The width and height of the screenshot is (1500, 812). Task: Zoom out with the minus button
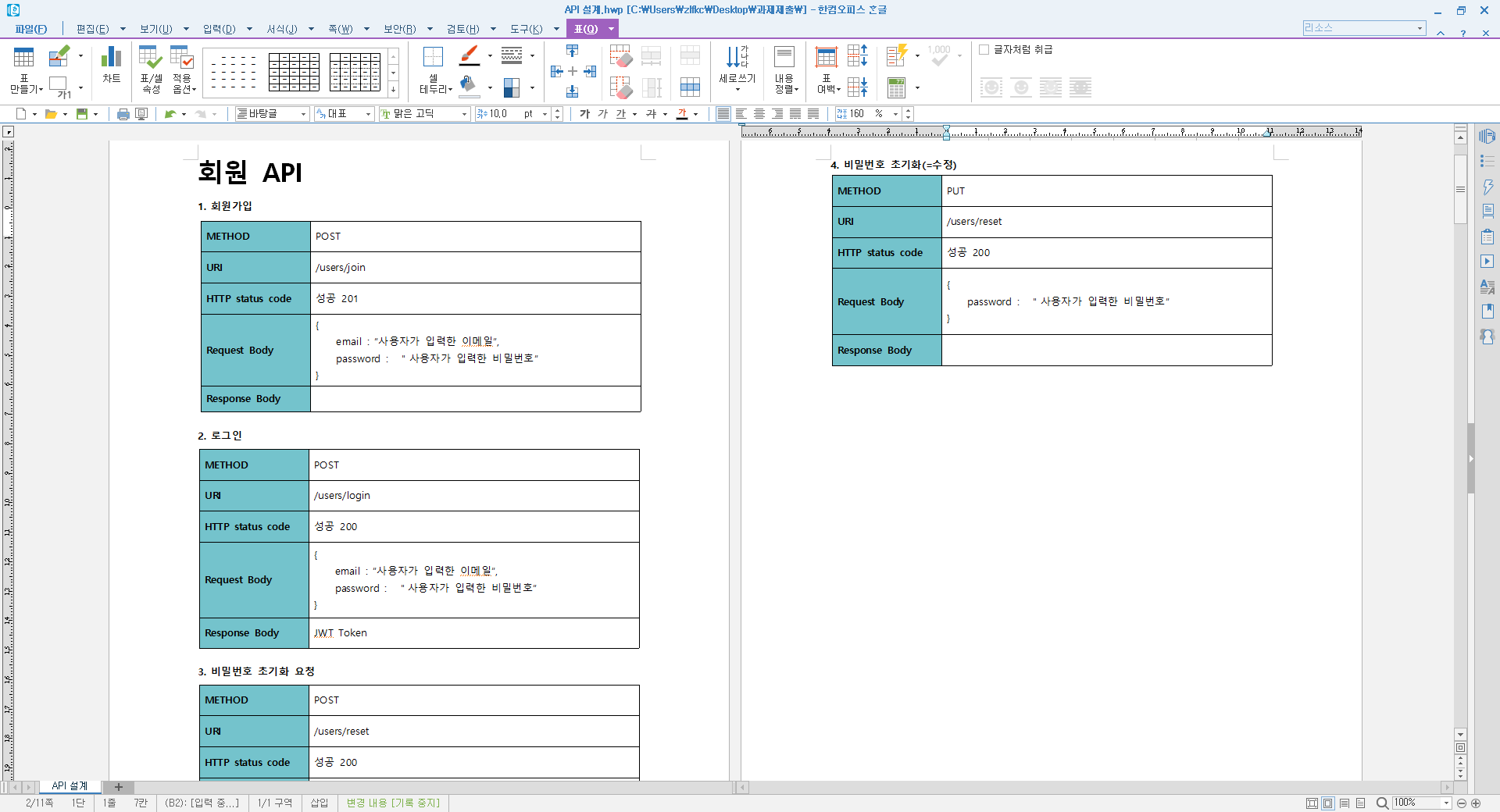pos(1462,803)
